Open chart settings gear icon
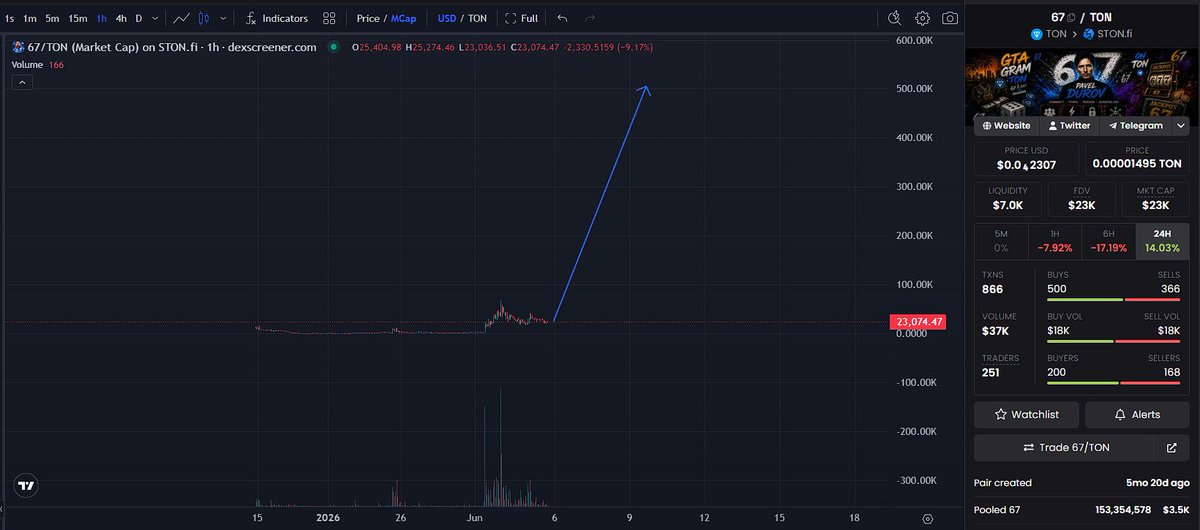 [922, 18]
